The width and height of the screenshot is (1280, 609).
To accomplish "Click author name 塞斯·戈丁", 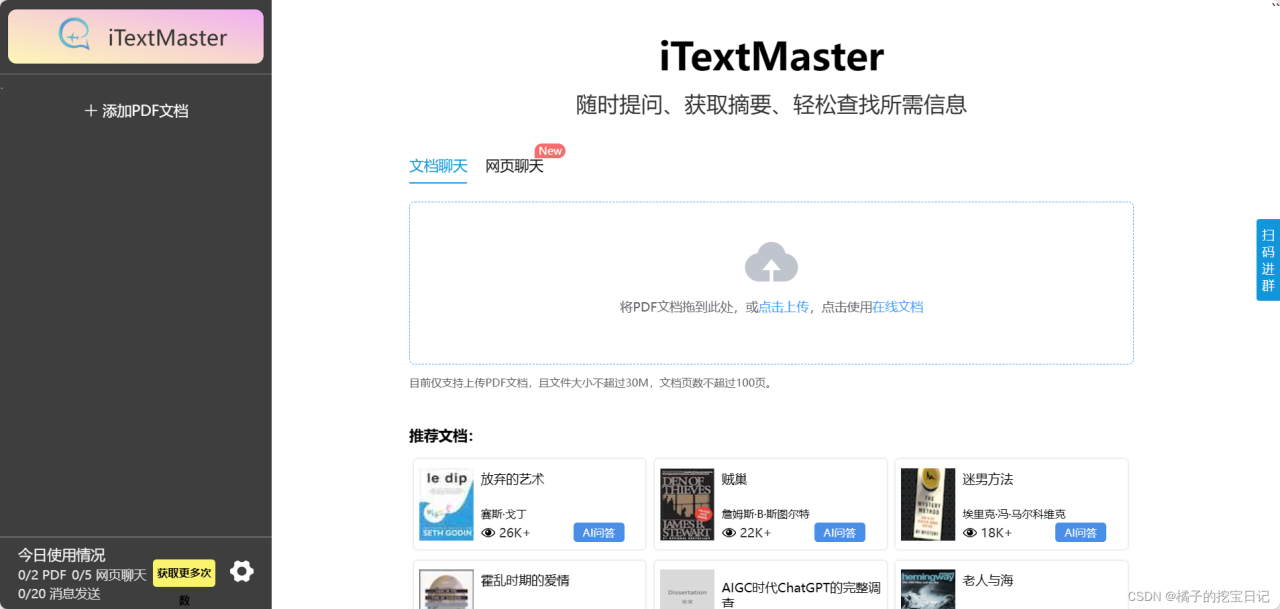I will [504, 514].
